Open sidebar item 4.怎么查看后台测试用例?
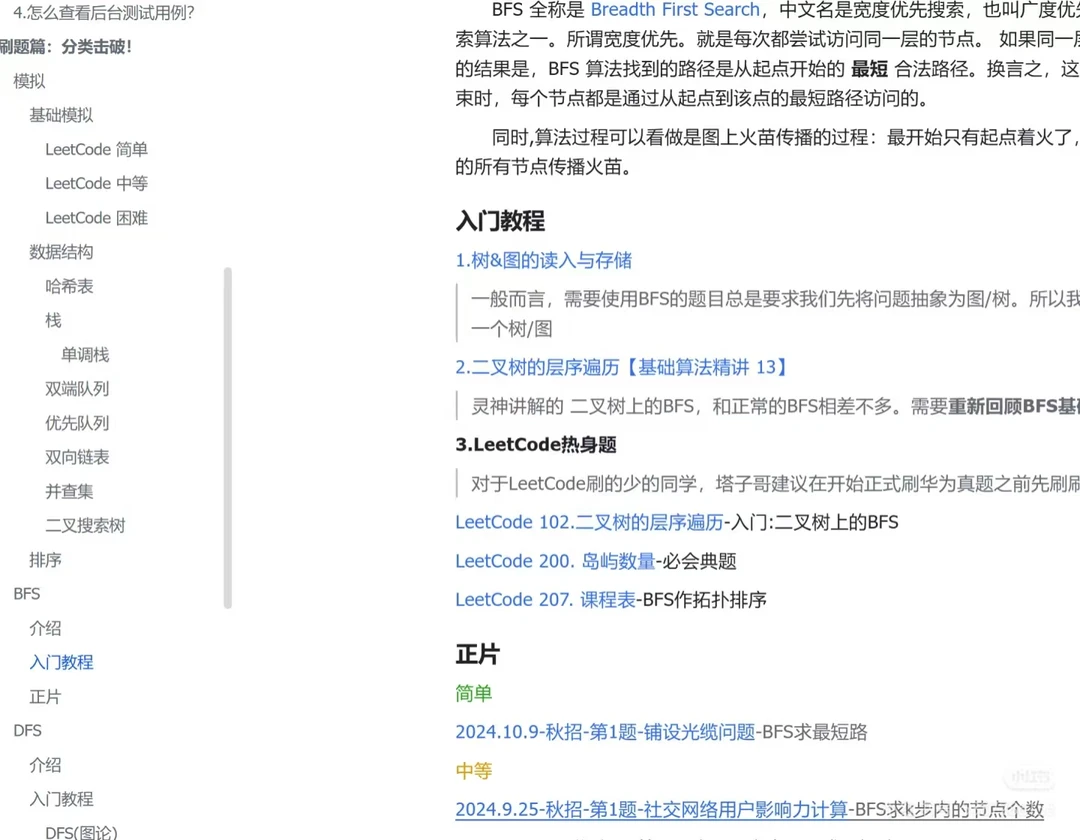The image size is (1080, 840). 104,12
